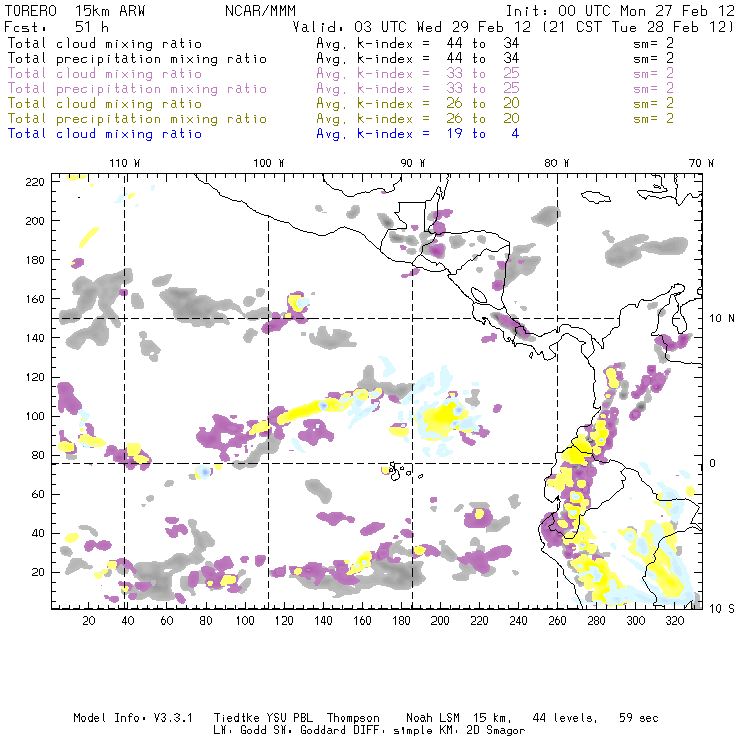
Task: Click the '180' tick label on horizontal axis
Action: [x=401, y=621]
